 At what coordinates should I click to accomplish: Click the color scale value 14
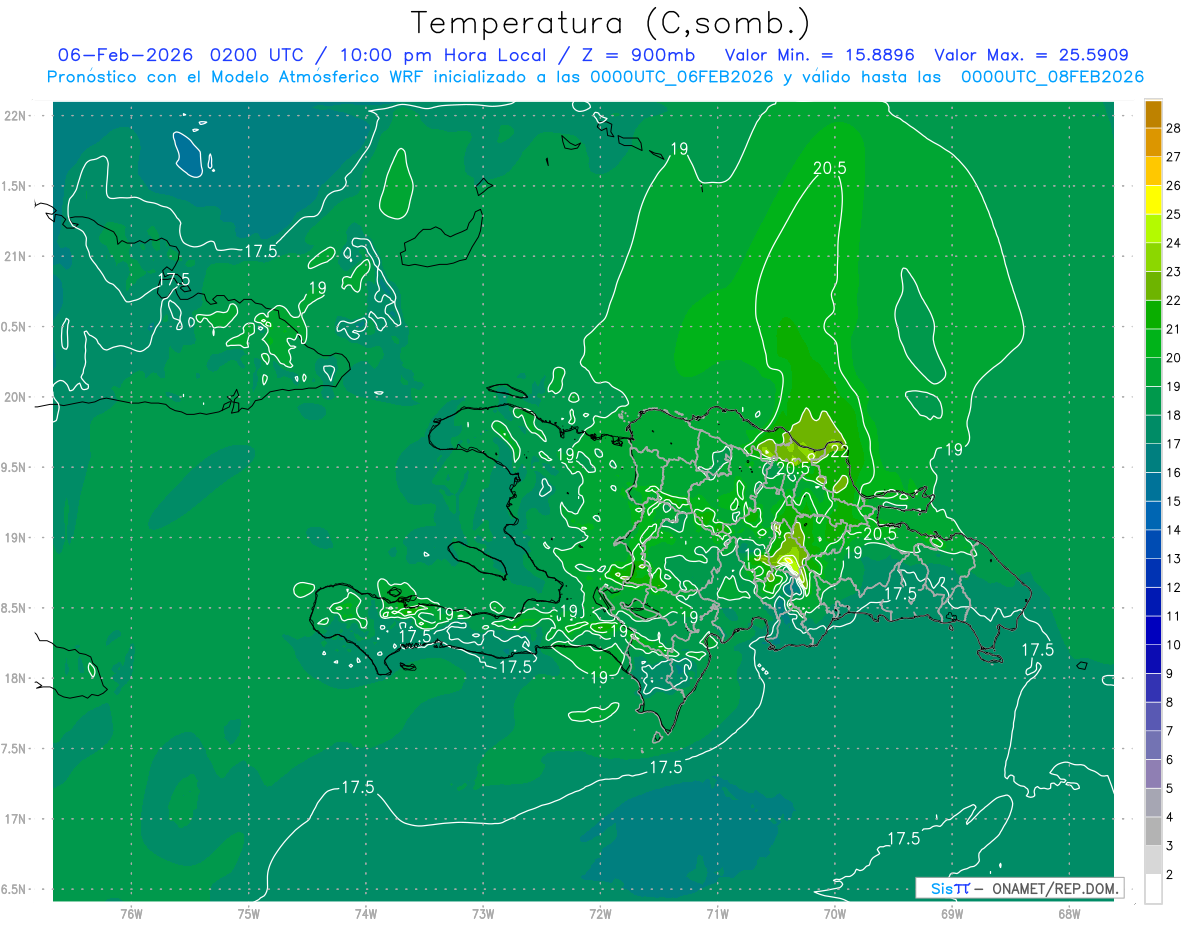tap(1173, 530)
